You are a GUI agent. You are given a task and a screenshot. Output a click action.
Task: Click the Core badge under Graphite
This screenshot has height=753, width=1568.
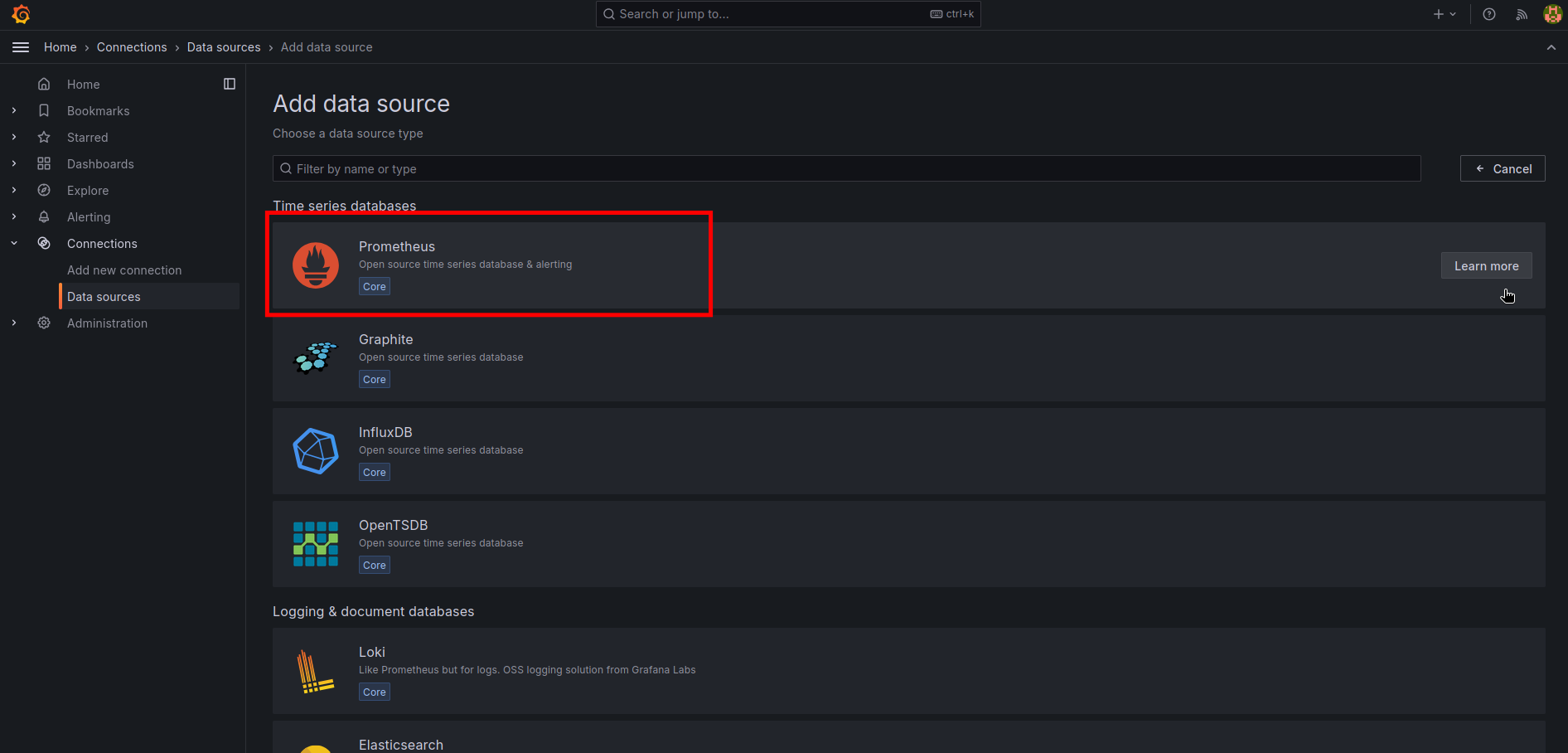pyautogui.click(x=375, y=379)
